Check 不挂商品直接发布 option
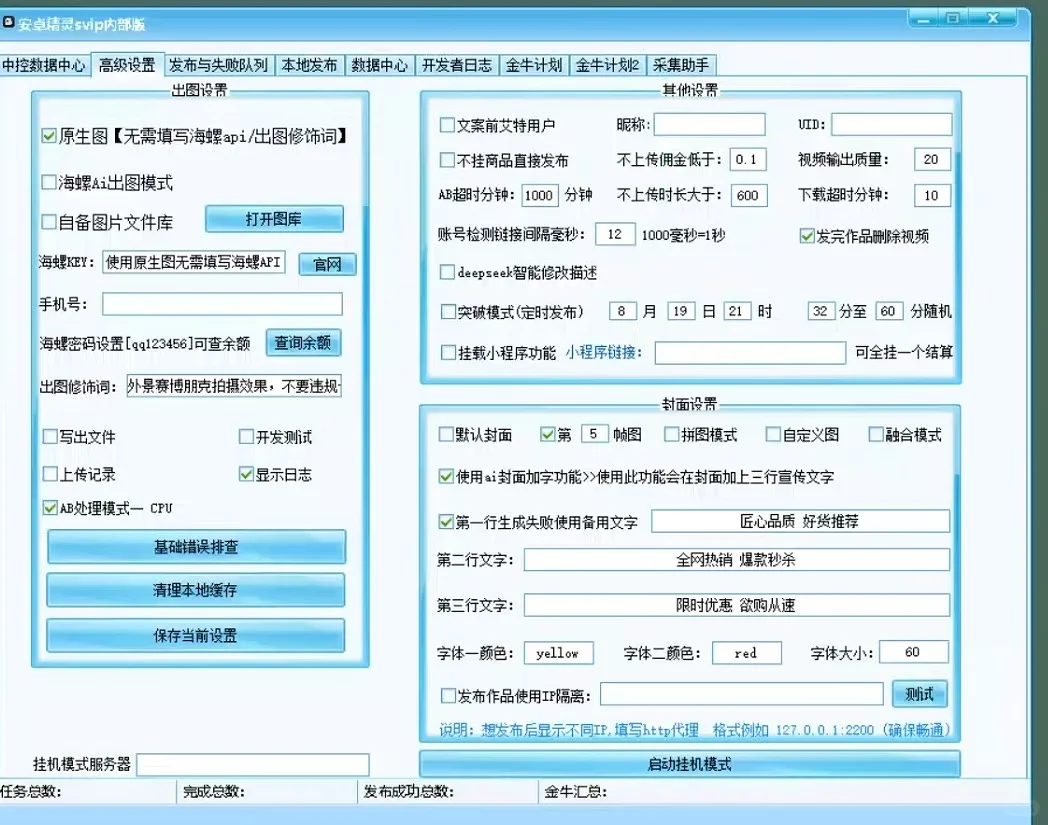1048x825 pixels. (447, 160)
